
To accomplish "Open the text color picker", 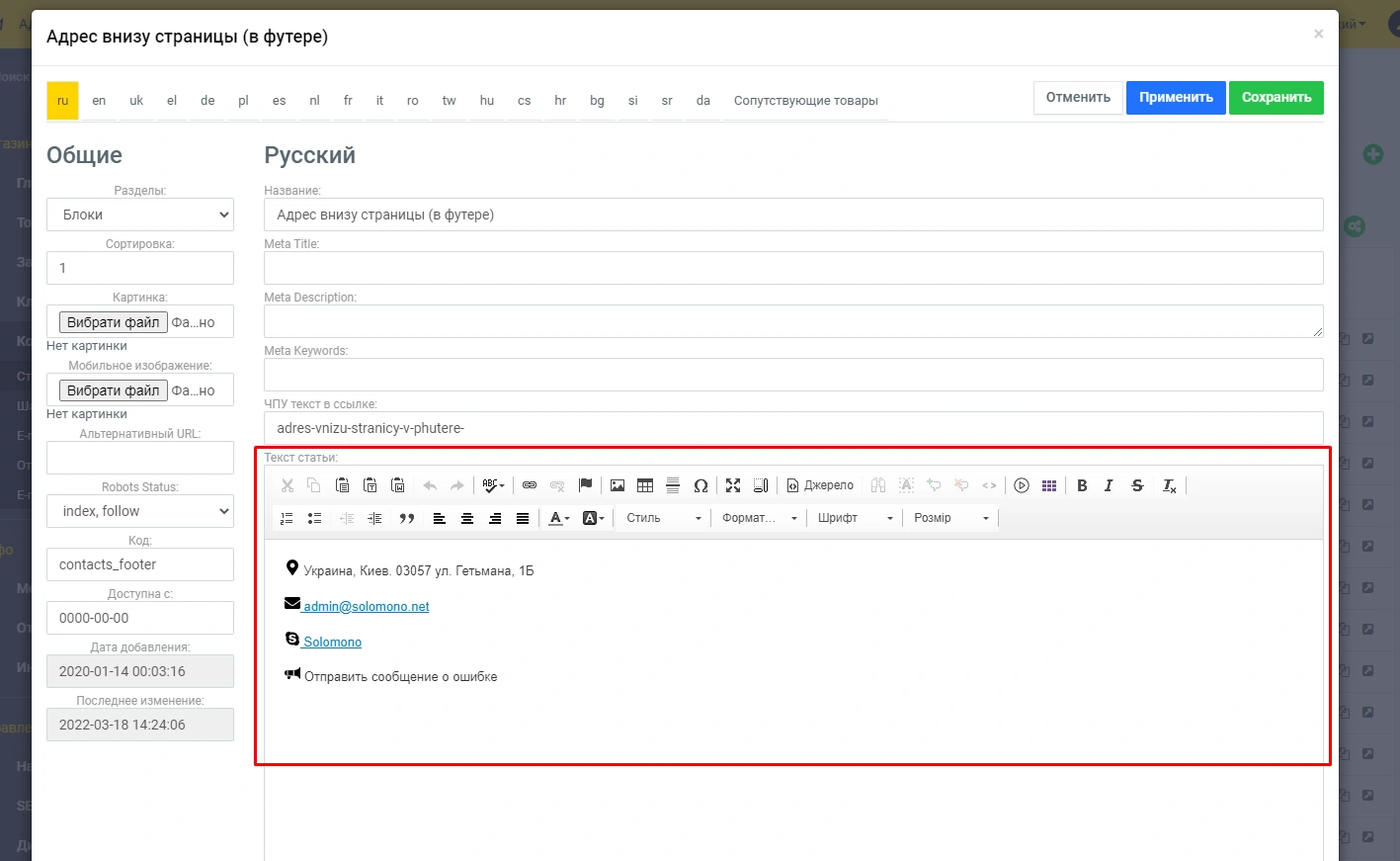I will point(559,518).
